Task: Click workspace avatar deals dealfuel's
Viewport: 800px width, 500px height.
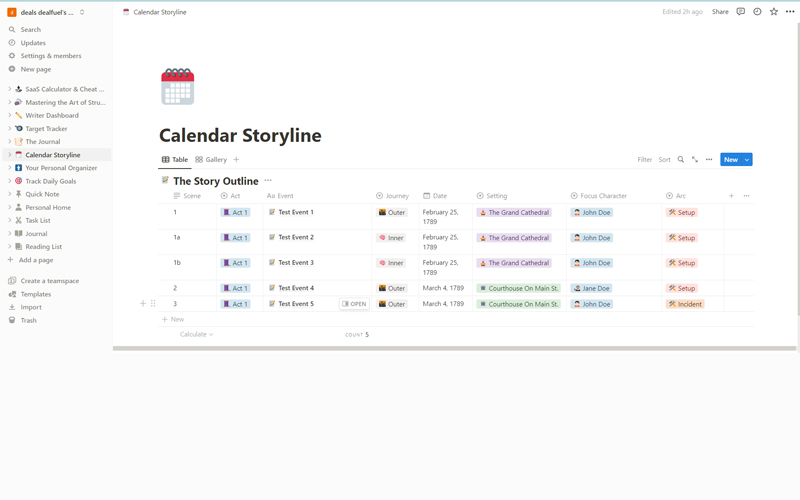Action: point(11,12)
